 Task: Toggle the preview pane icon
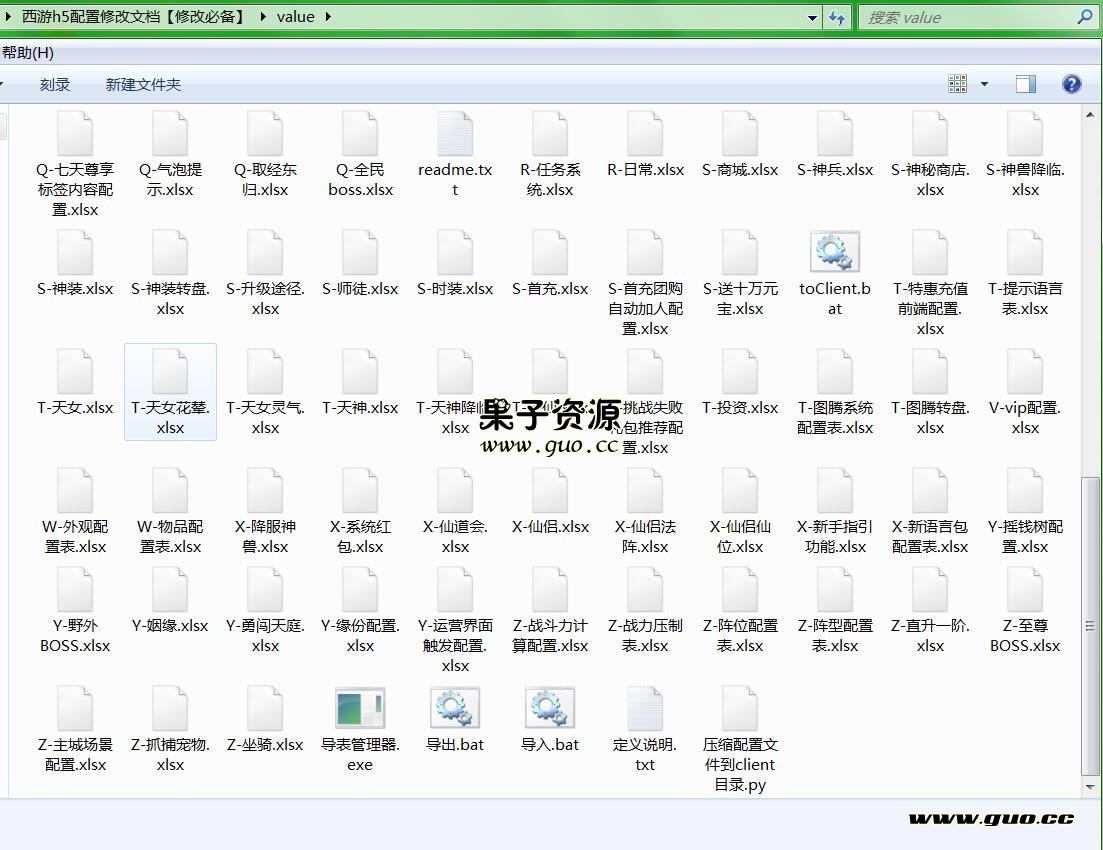click(1025, 84)
